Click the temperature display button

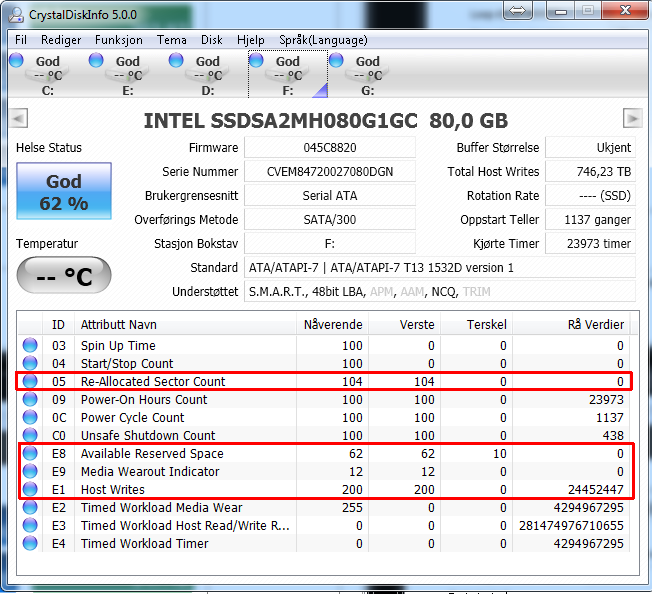tap(64, 276)
